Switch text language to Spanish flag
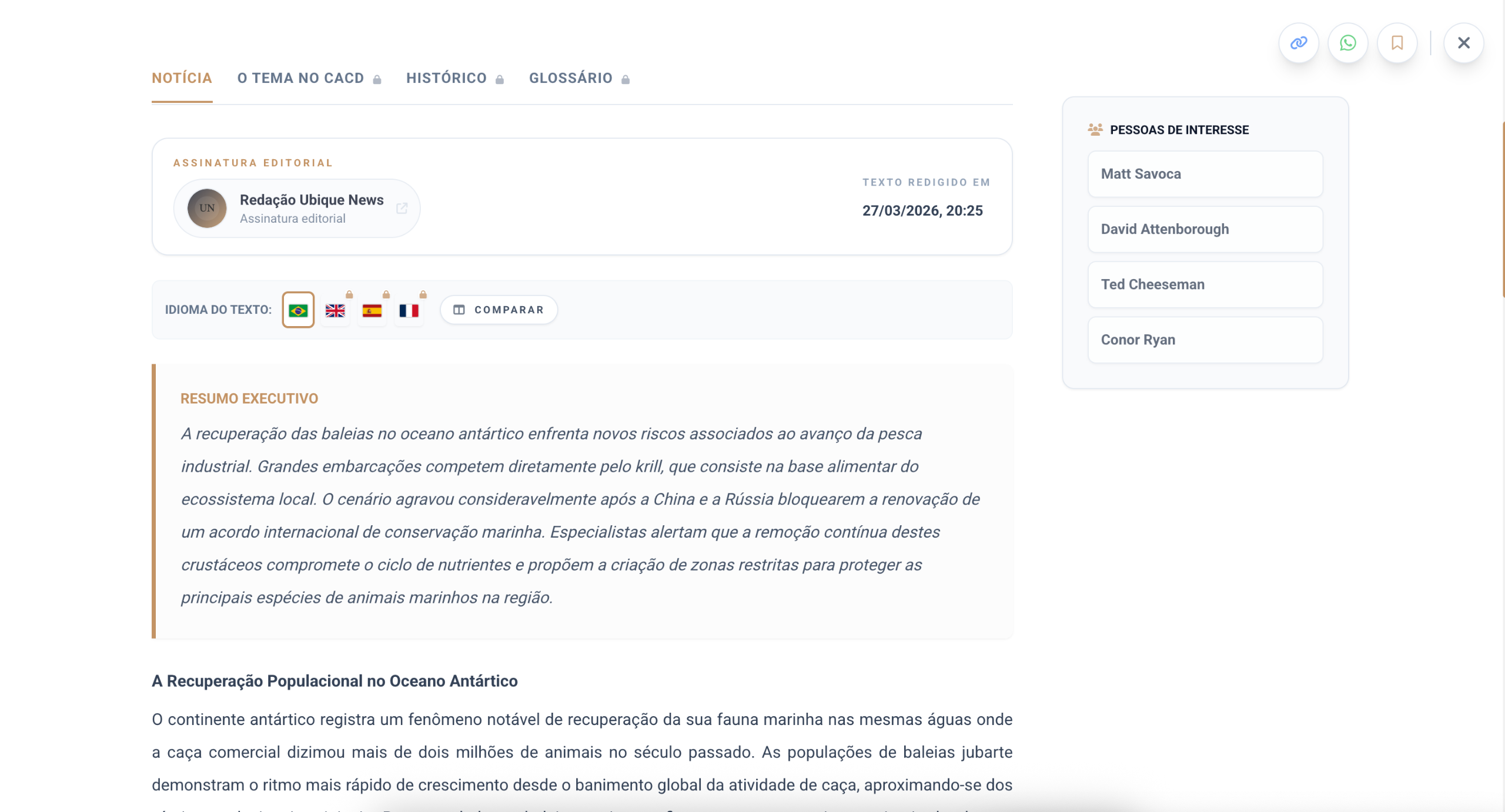 pos(372,310)
